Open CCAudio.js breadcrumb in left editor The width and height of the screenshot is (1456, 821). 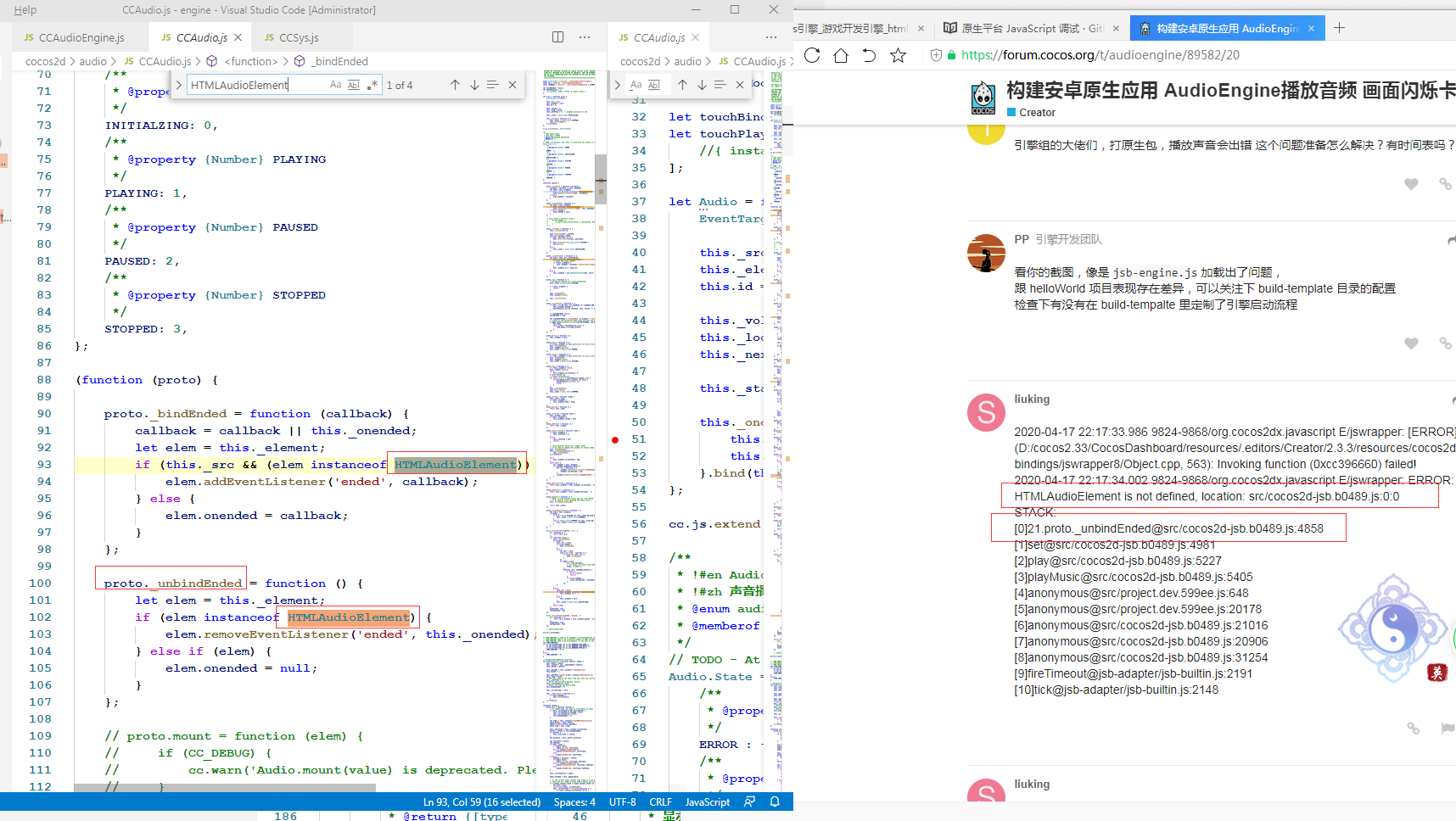158,61
